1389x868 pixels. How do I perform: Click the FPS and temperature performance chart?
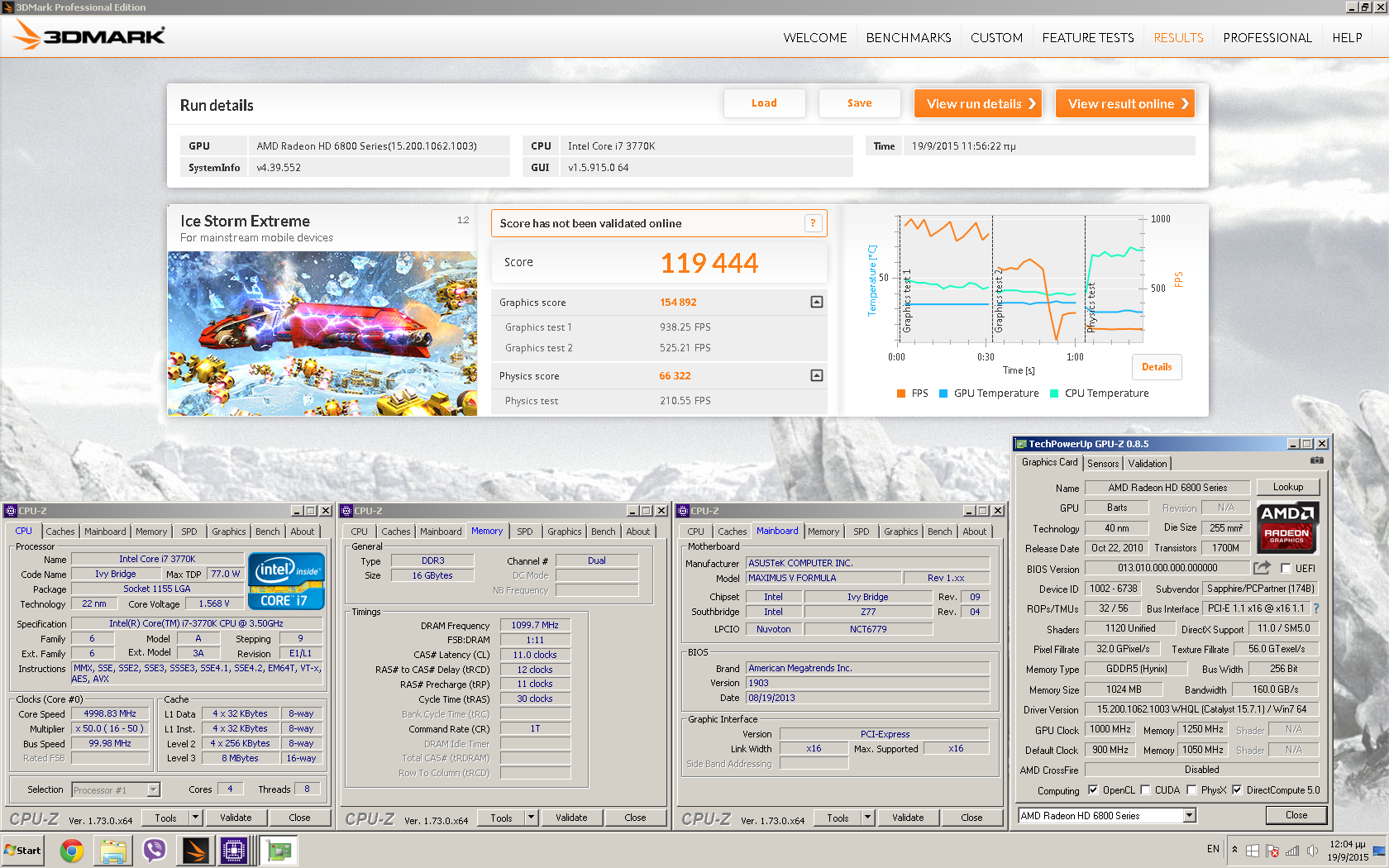pos(1020,281)
